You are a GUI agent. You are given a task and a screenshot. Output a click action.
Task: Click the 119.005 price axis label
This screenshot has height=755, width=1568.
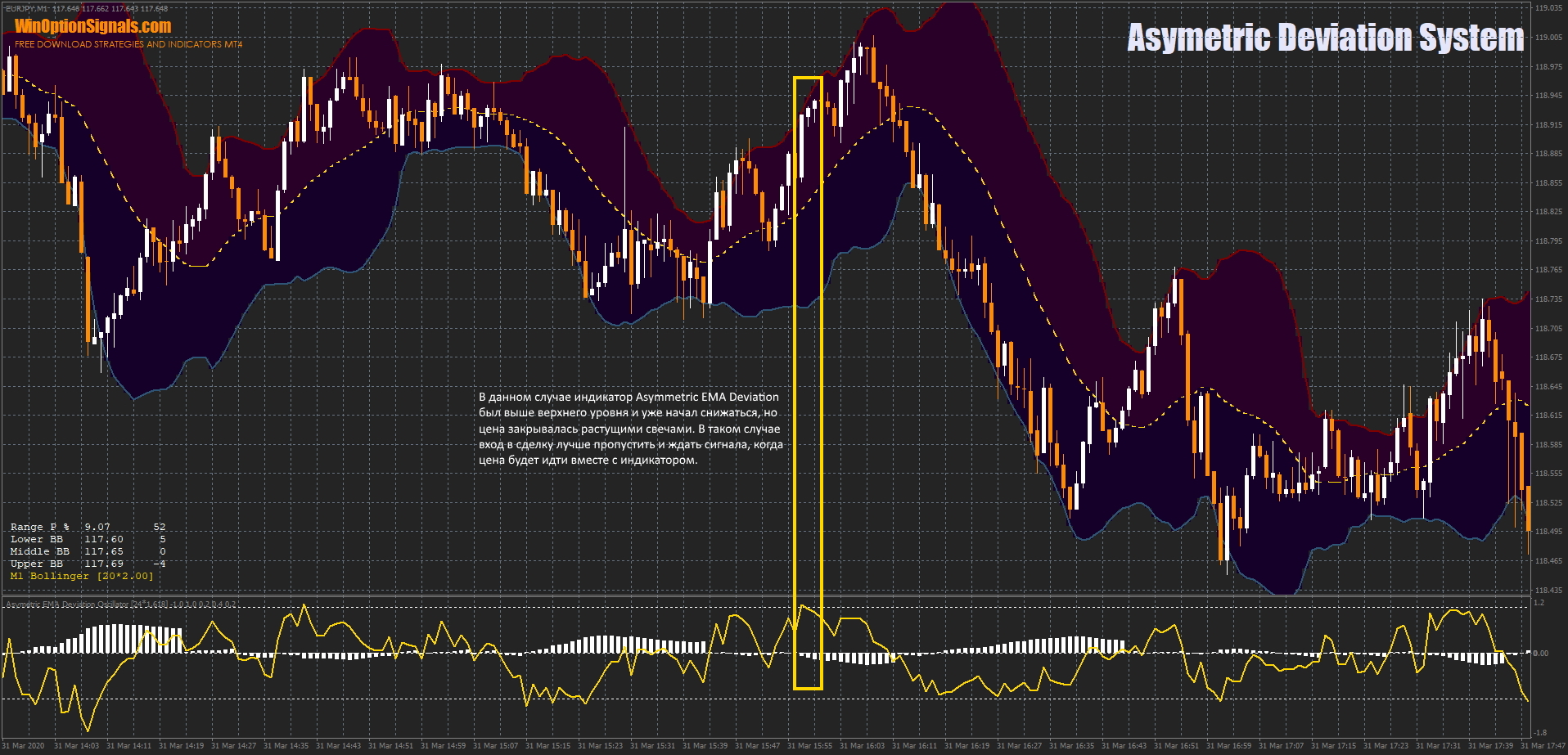(x=1548, y=38)
